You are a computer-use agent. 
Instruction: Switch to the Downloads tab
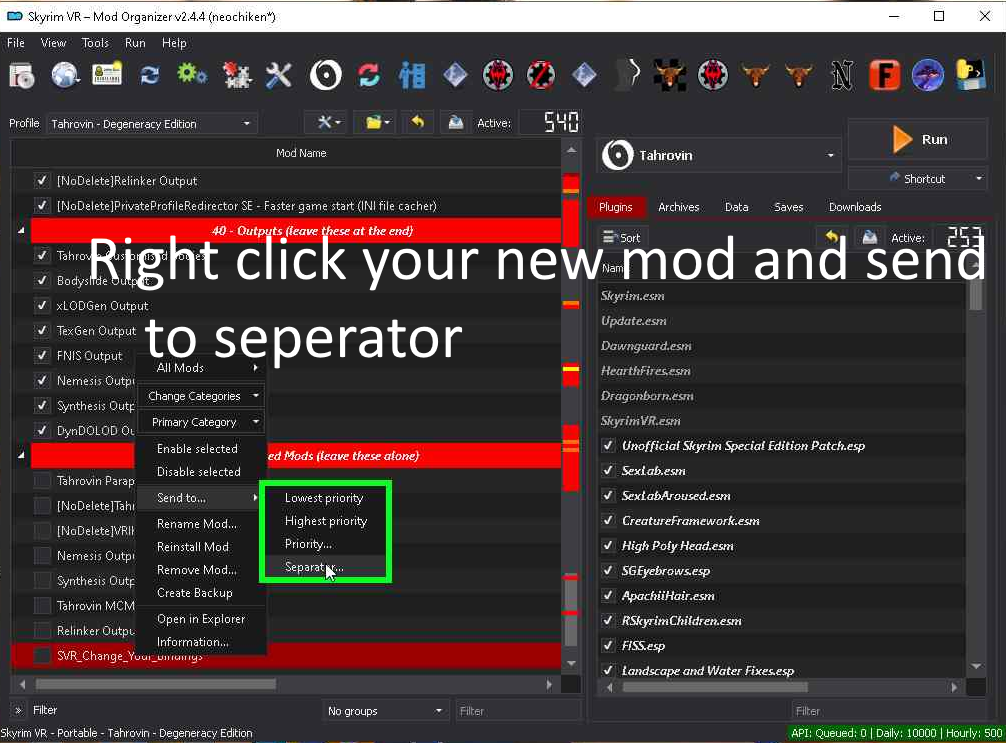tap(855, 207)
